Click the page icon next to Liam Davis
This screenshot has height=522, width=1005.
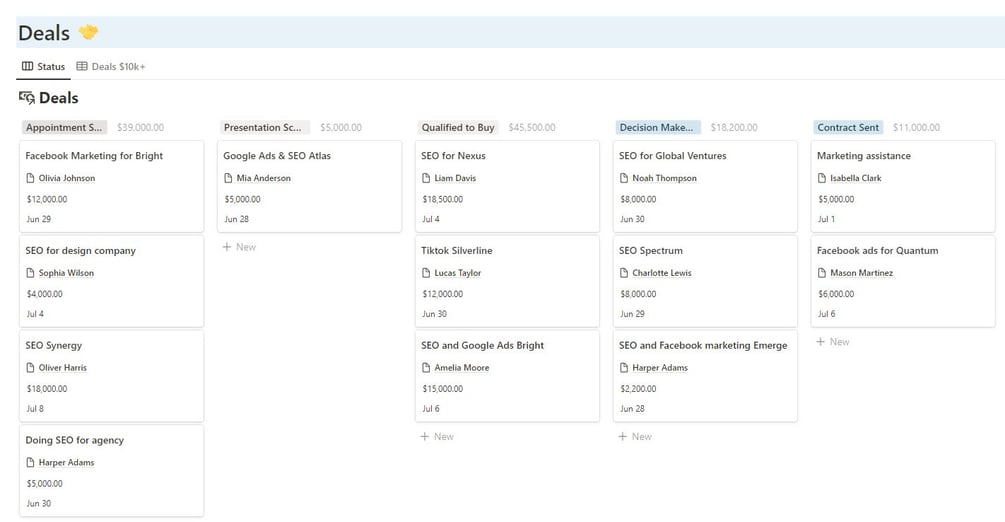point(426,179)
